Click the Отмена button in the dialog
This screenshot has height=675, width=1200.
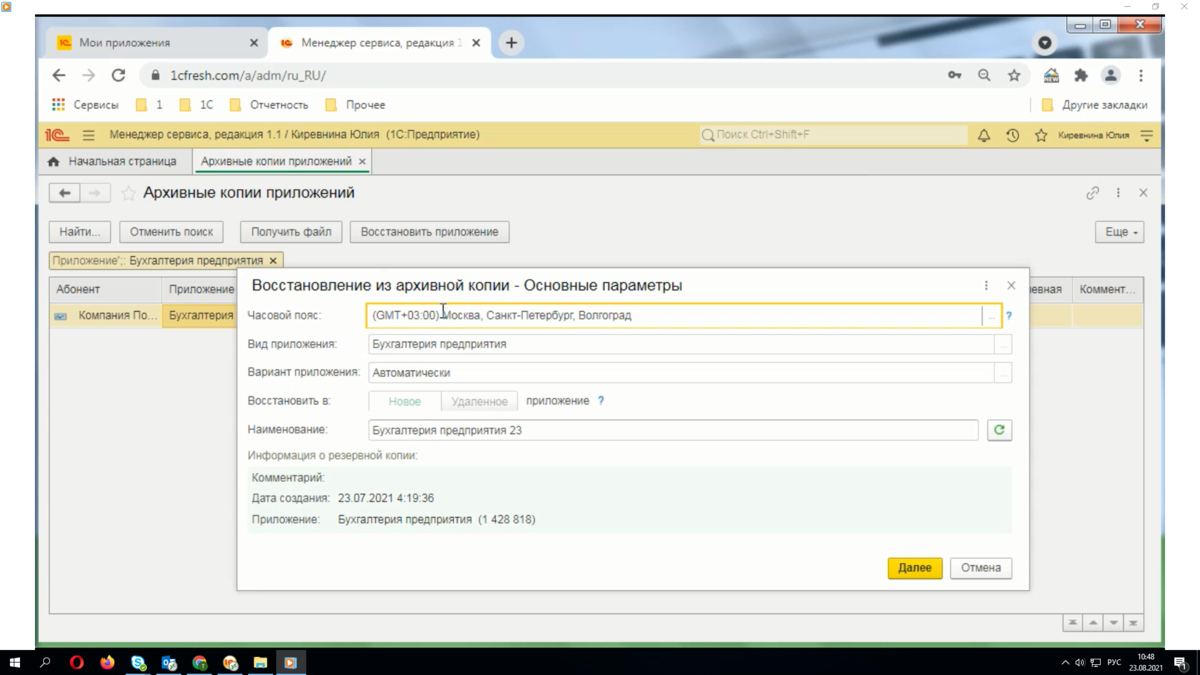coord(981,568)
